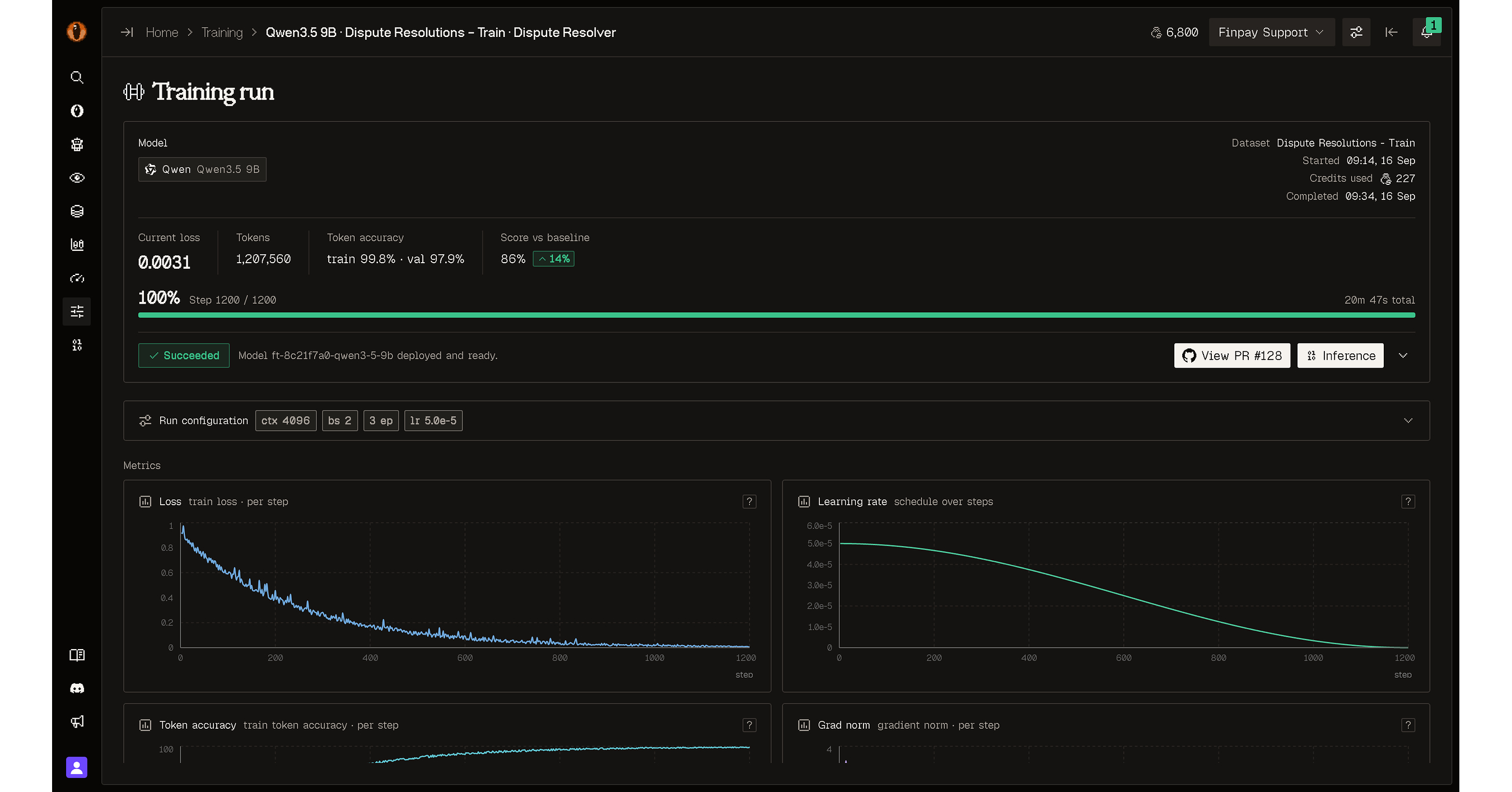
Task: Click the Qwen Qwen3.5 9B model chip
Action: point(203,170)
